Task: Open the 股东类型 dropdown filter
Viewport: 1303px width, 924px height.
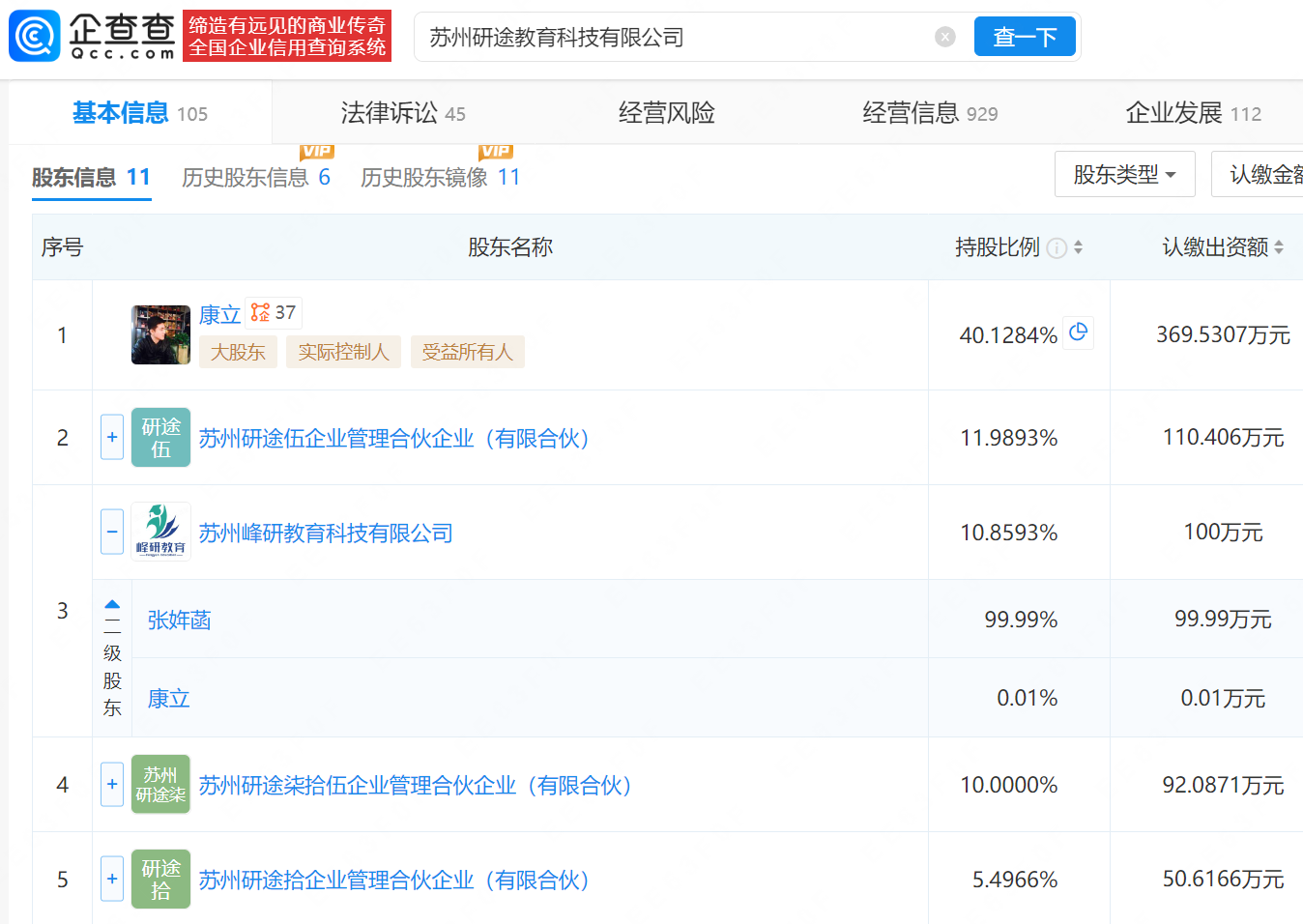Action: pos(1125,174)
